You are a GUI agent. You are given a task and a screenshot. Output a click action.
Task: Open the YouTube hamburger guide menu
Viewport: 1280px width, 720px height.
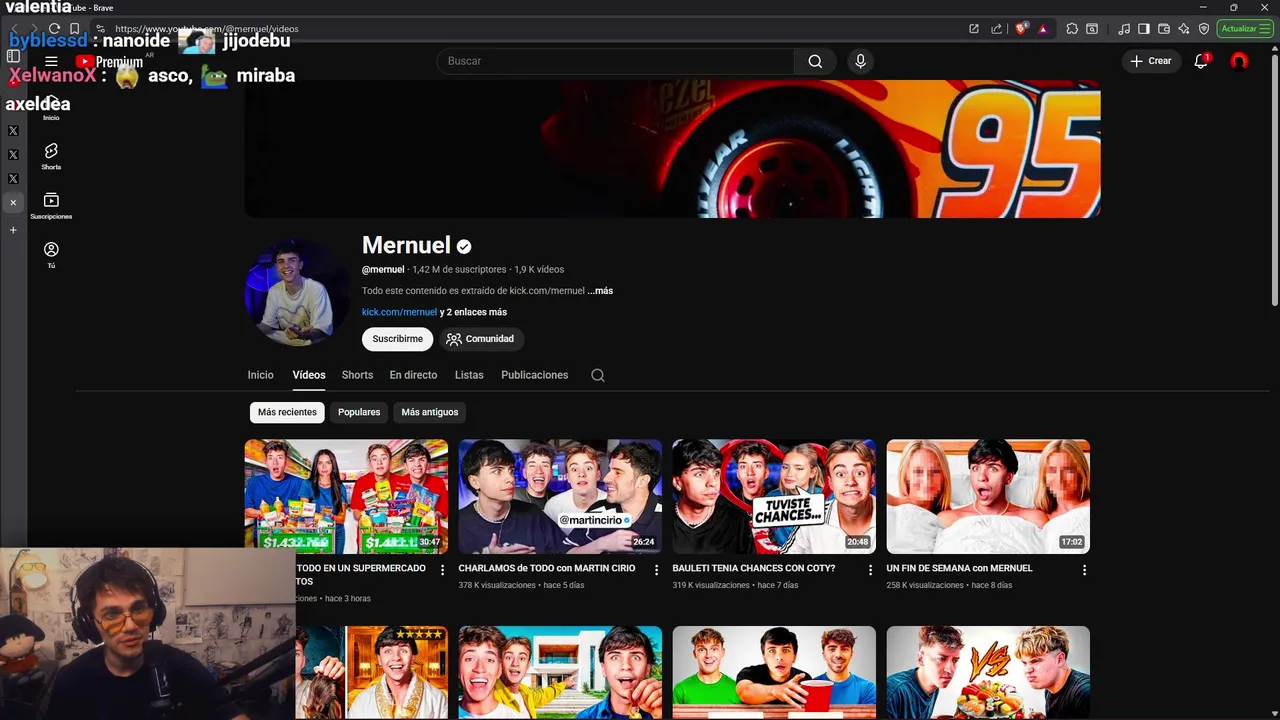click(51, 61)
